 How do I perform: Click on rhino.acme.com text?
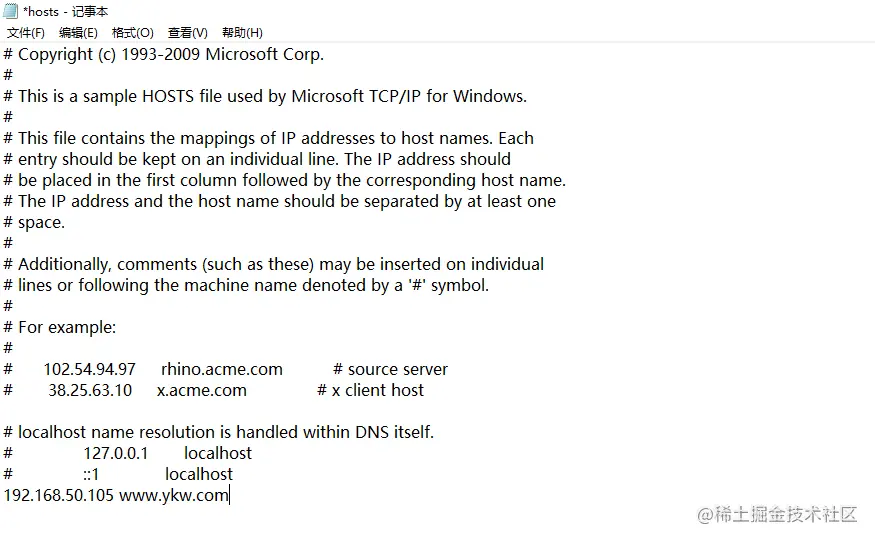[x=222, y=370]
